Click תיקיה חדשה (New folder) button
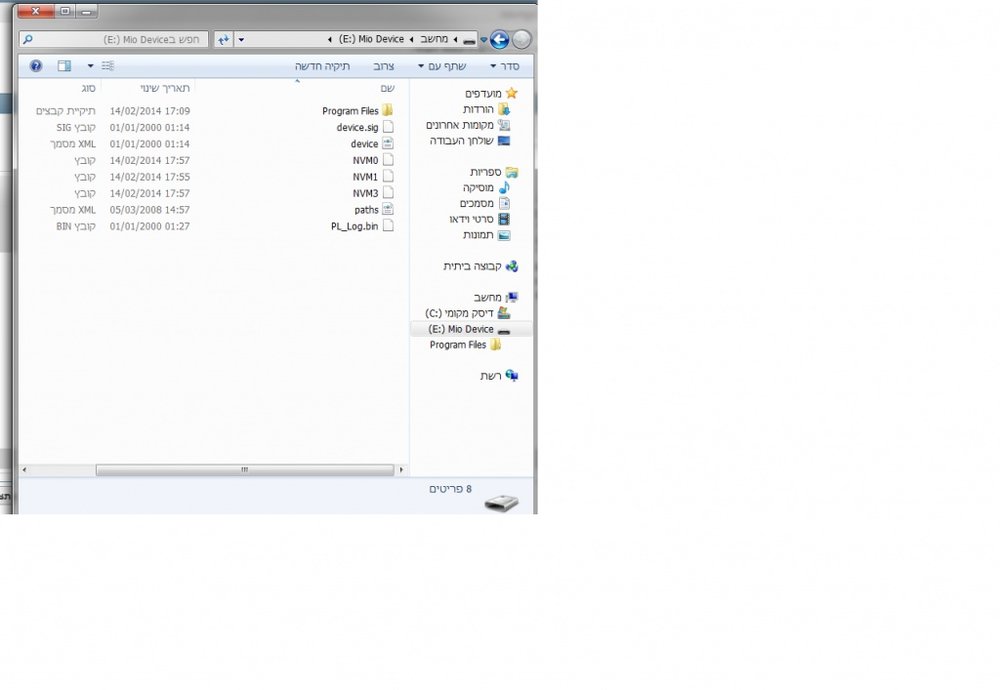Image resolution: width=1000 pixels, height=690 pixels. tap(322, 66)
